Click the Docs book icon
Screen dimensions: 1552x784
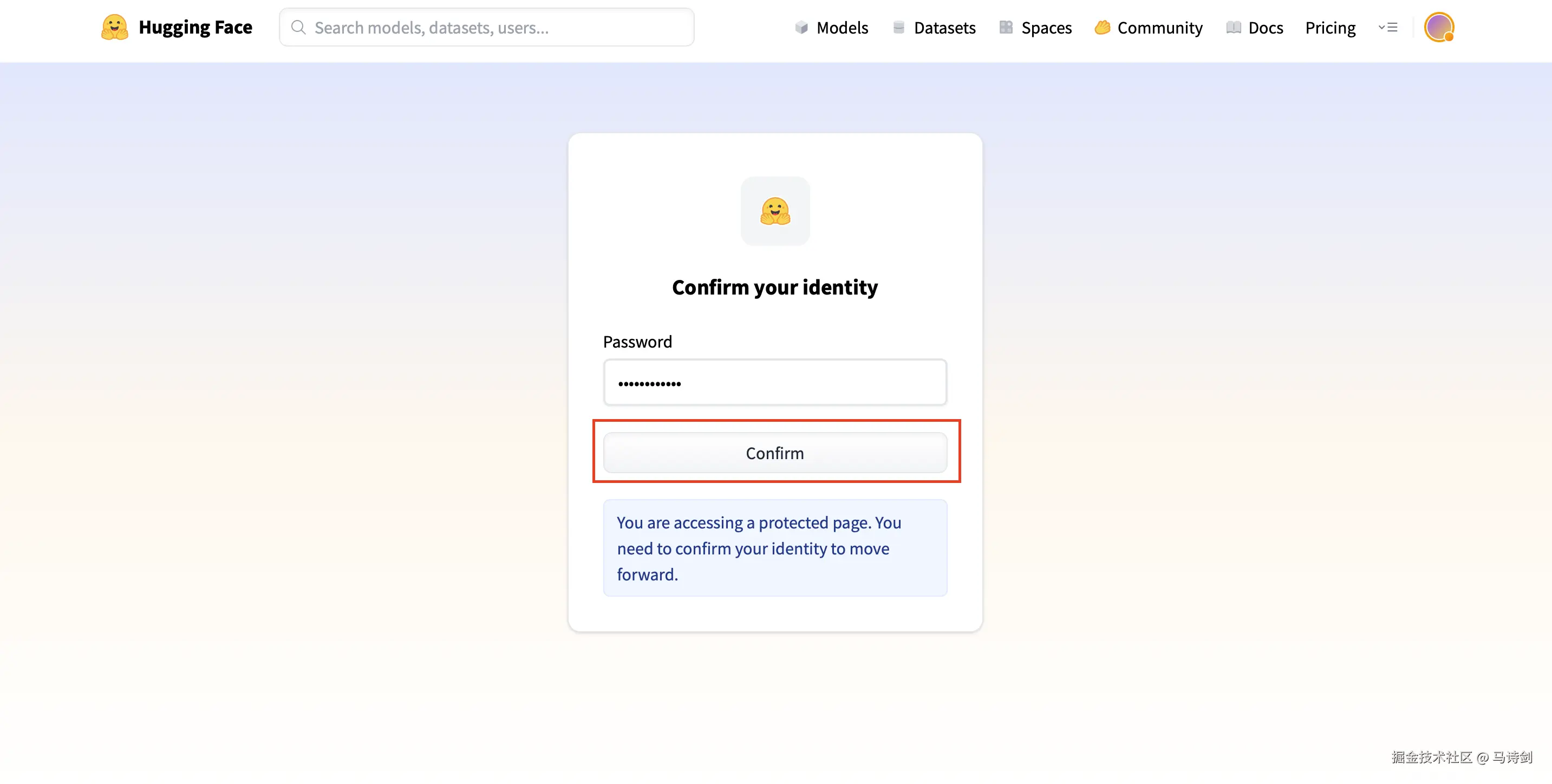[x=1233, y=27]
